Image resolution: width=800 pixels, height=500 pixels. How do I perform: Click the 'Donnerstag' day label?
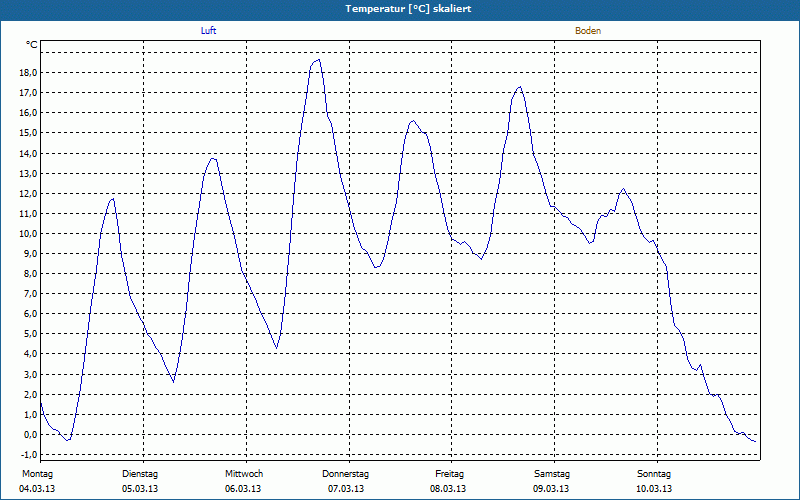click(345, 474)
